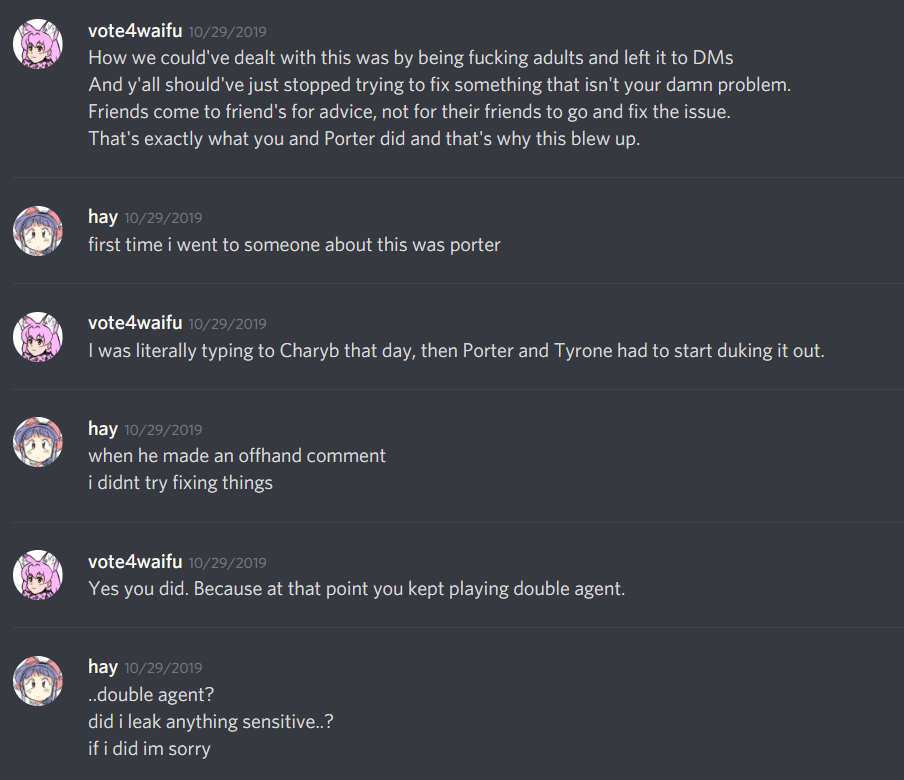This screenshot has width=904, height=780.
Task: Click the vote4waifu username above the 'Yes you did' message
Action: pyautogui.click(x=135, y=561)
